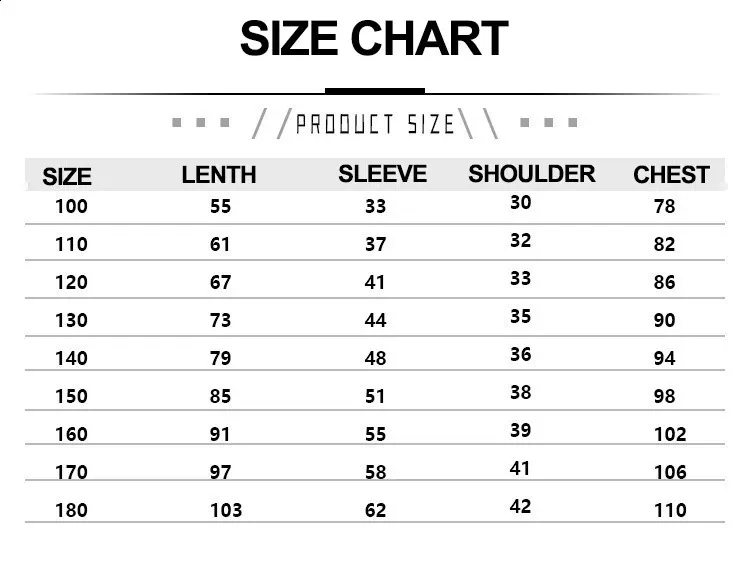Click length value 103
Screen dimensions: 750x584
[x=226, y=510]
